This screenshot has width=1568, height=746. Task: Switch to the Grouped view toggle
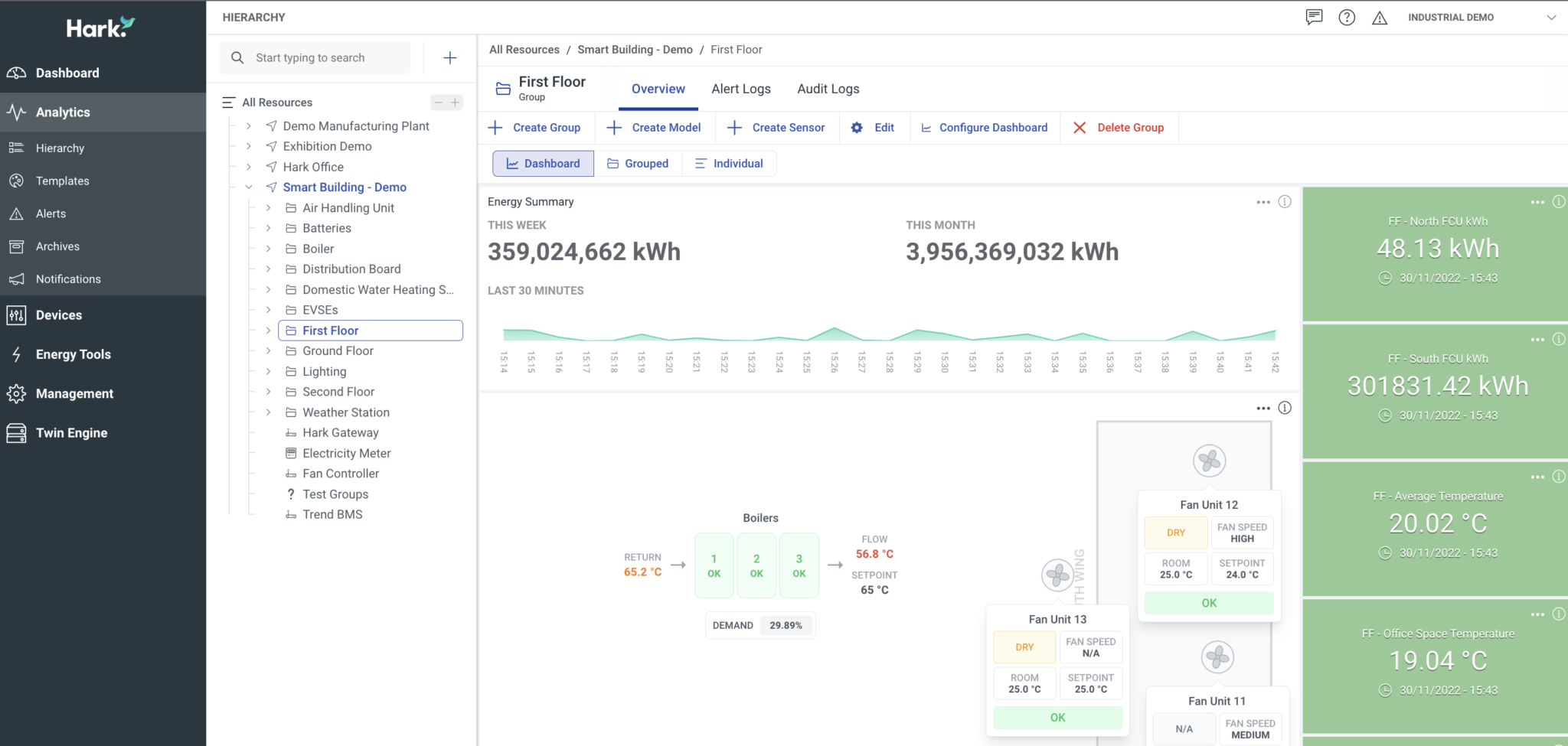[x=638, y=163]
